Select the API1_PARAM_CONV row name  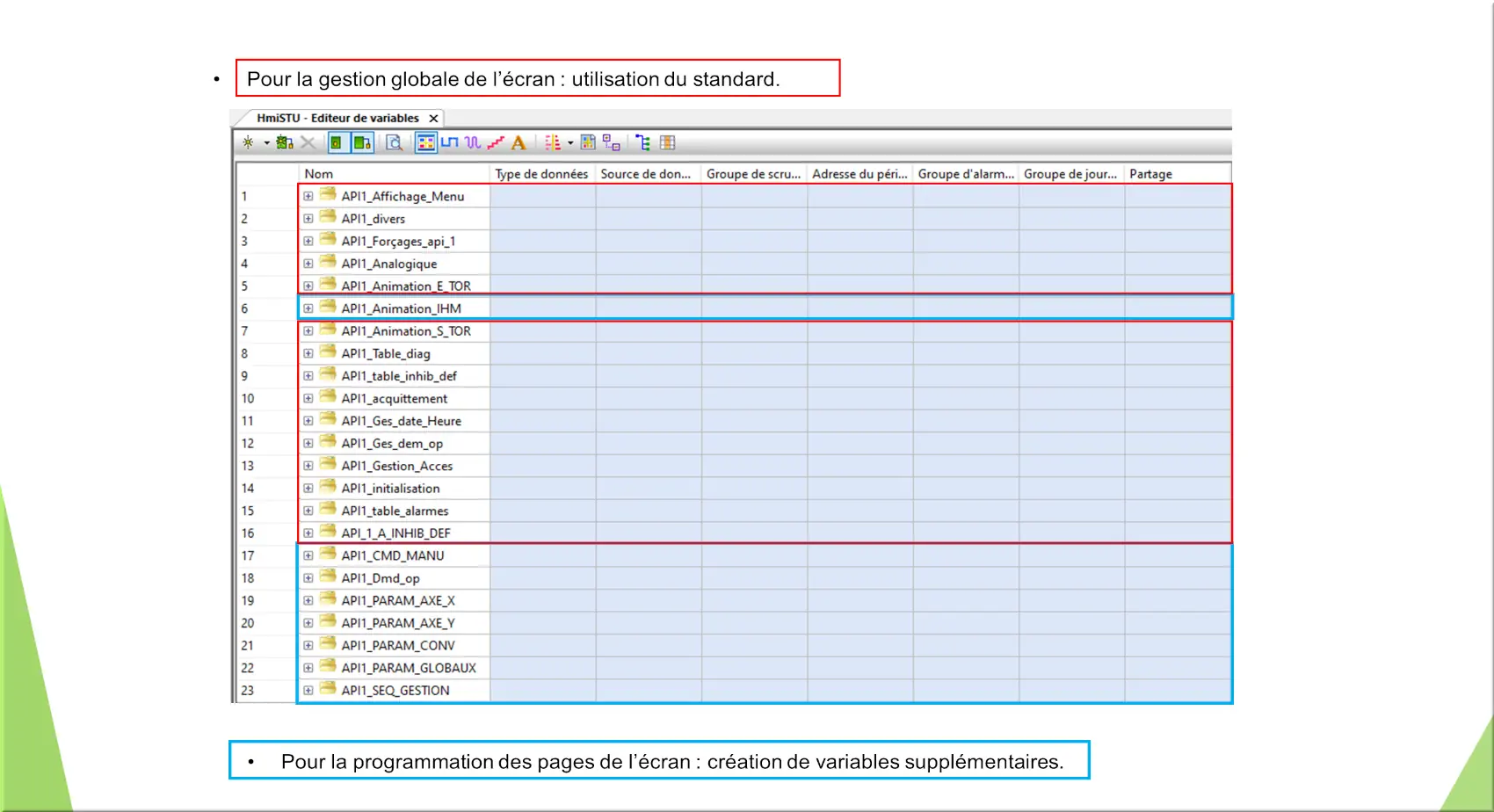point(398,646)
